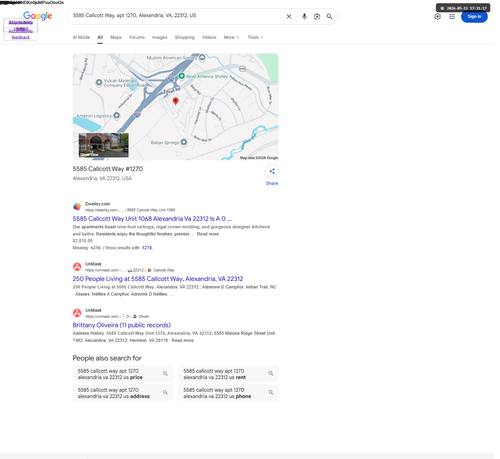500x459 pixels.
Task: Search '5585 callcott way apt 1270 phone' suggestion
Action: (x=229, y=393)
